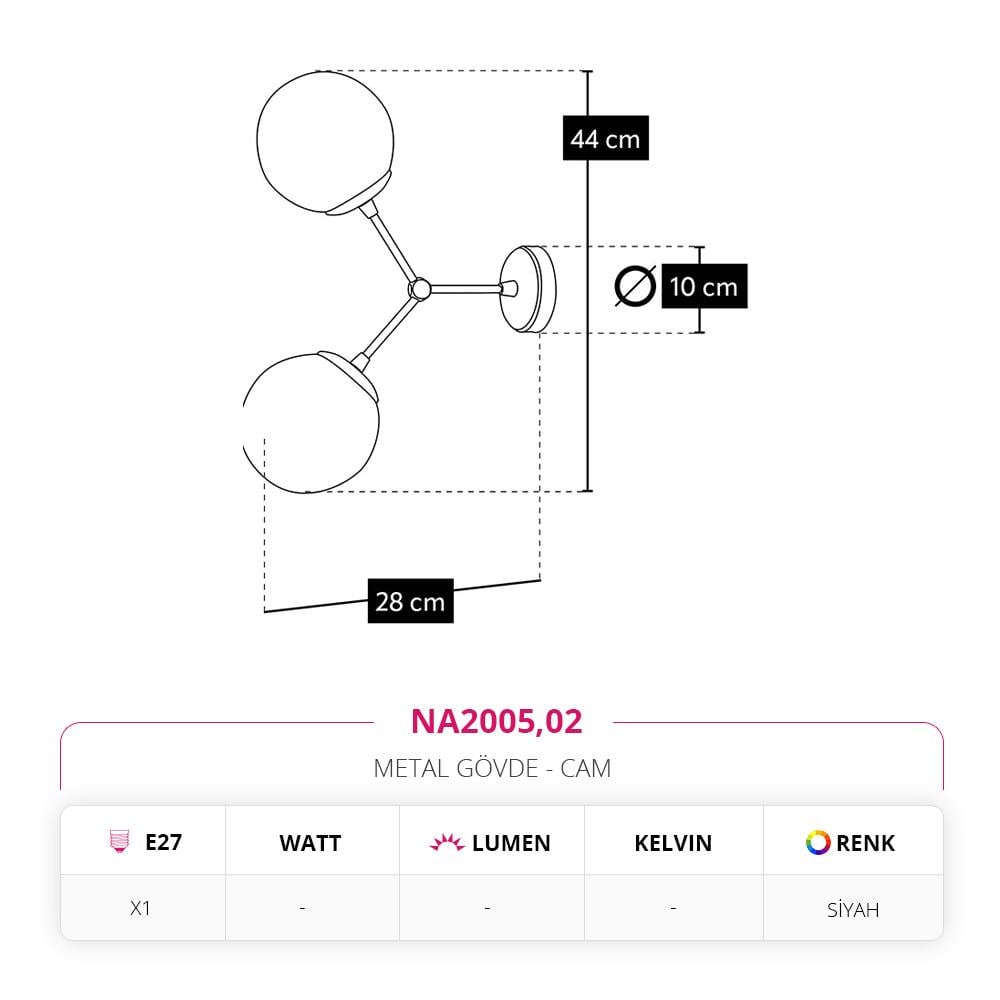This screenshot has height=1000, width=1000.
Task: Click the NA2005,02 product code
Action: pos(496,721)
